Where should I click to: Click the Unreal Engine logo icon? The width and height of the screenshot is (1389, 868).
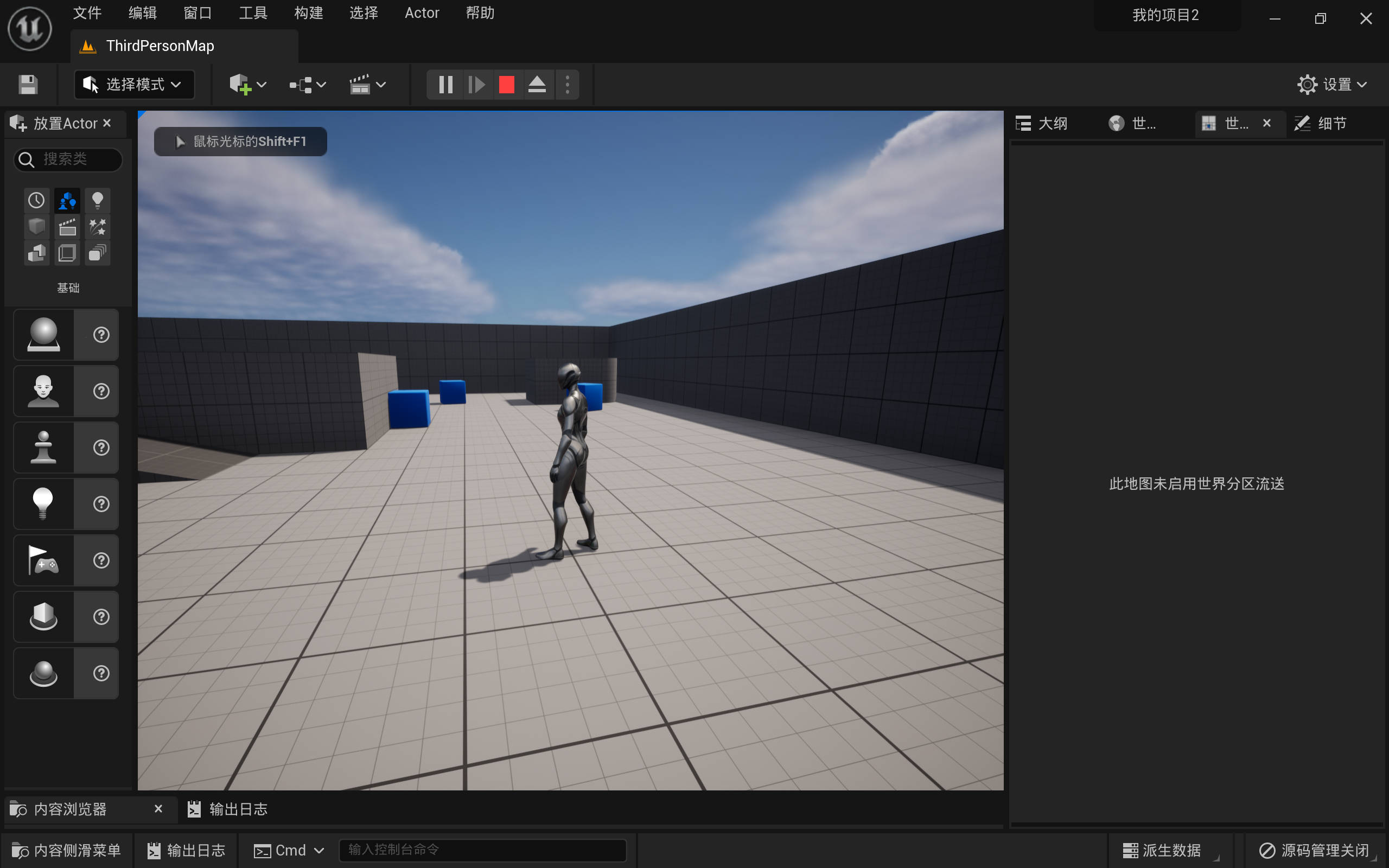point(30,28)
